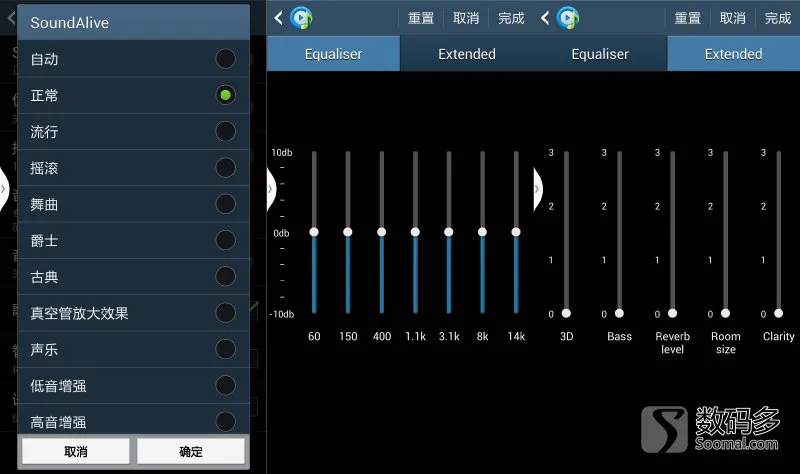The image size is (800, 474).
Task: Choose the 爵士 preset radio button
Action: point(225,240)
